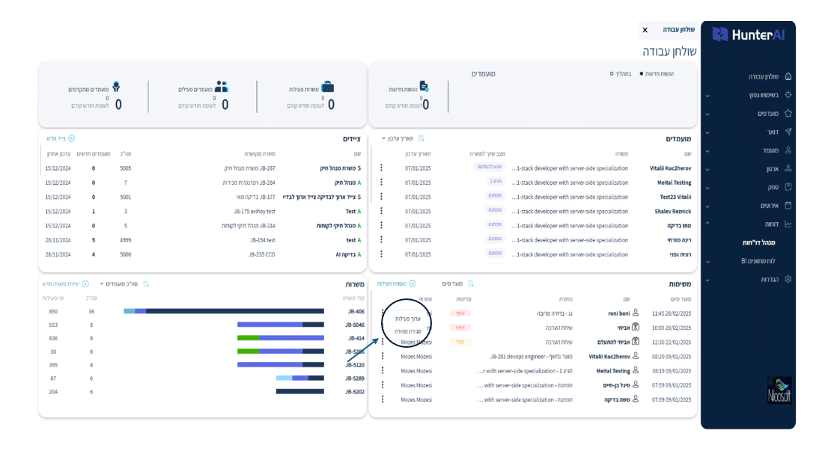Viewport: 832px width, 454px height.
Task: Expand the mail (paper plane) sidebar section chevron
Action: (x=707, y=133)
